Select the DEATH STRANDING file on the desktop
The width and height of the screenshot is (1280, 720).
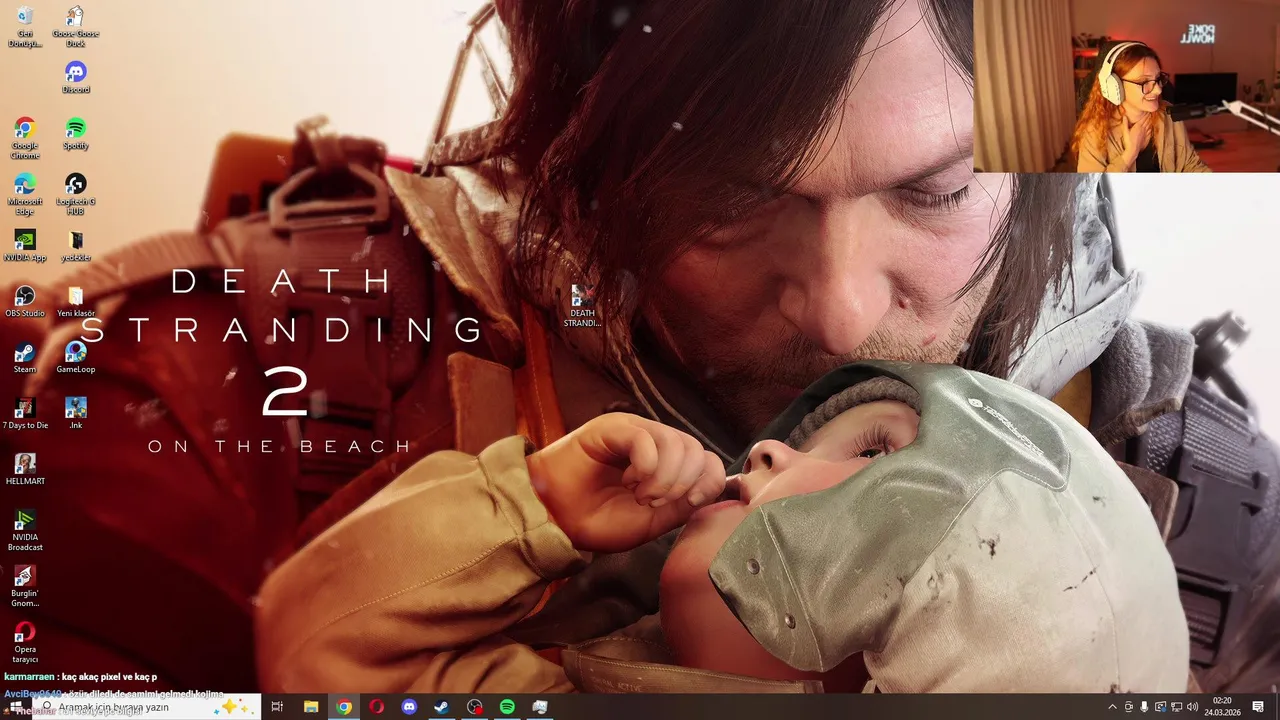click(582, 306)
